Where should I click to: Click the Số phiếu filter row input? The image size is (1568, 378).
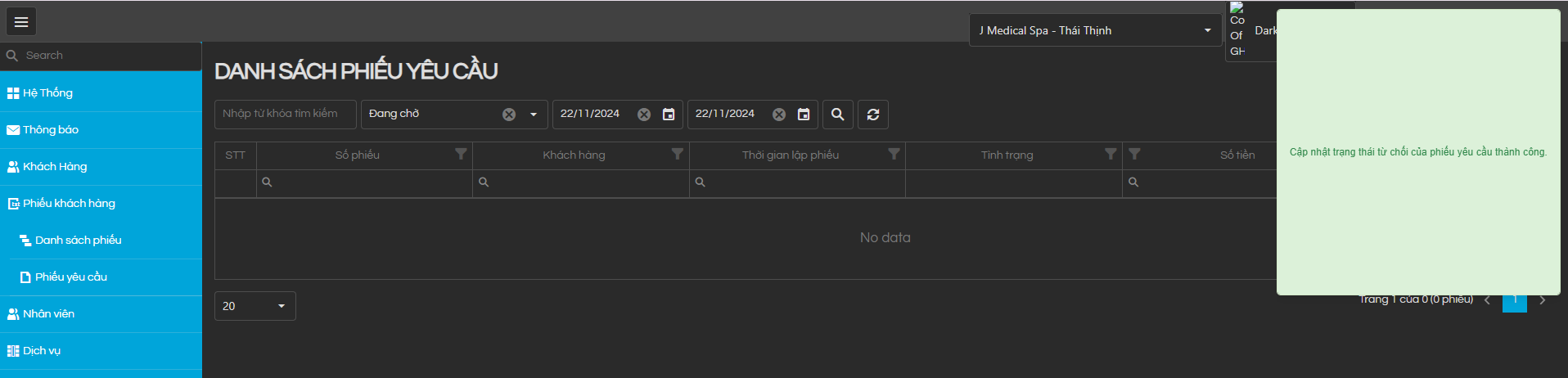tap(364, 182)
